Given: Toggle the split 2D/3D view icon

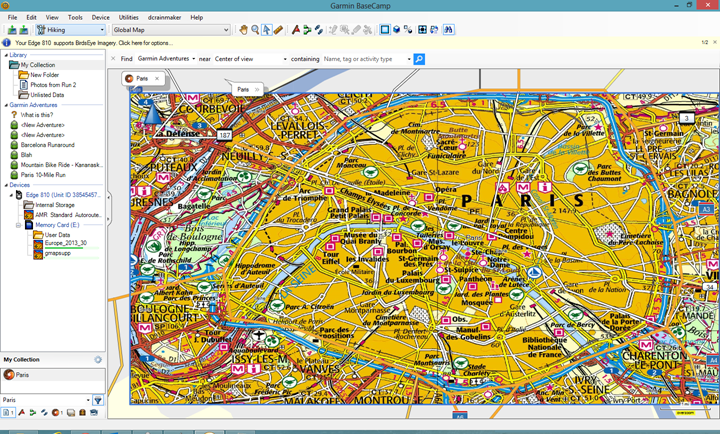Looking at the screenshot, I should point(408,30).
